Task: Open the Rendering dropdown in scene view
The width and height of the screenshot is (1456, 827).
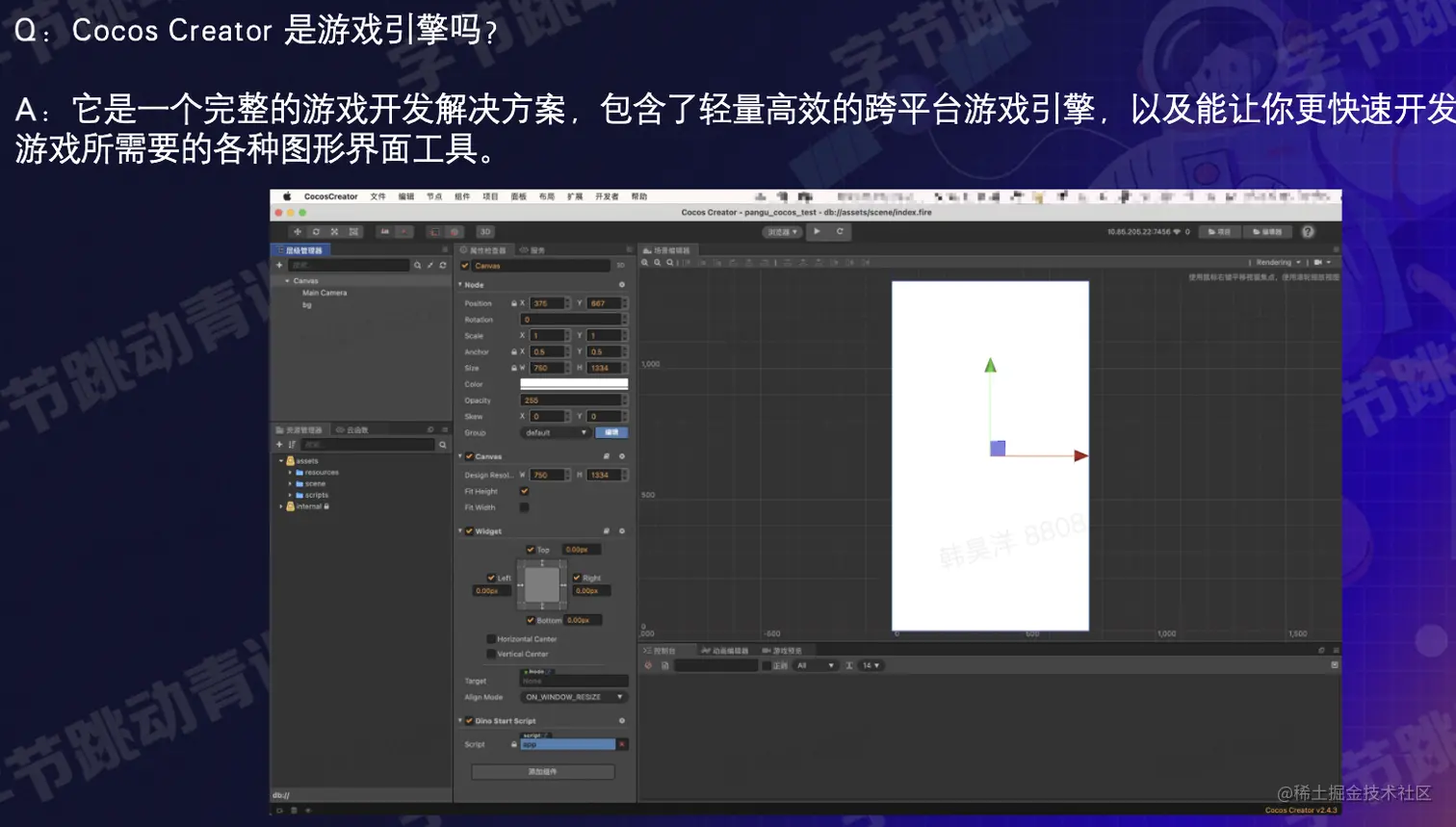Action: tap(1278, 262)
